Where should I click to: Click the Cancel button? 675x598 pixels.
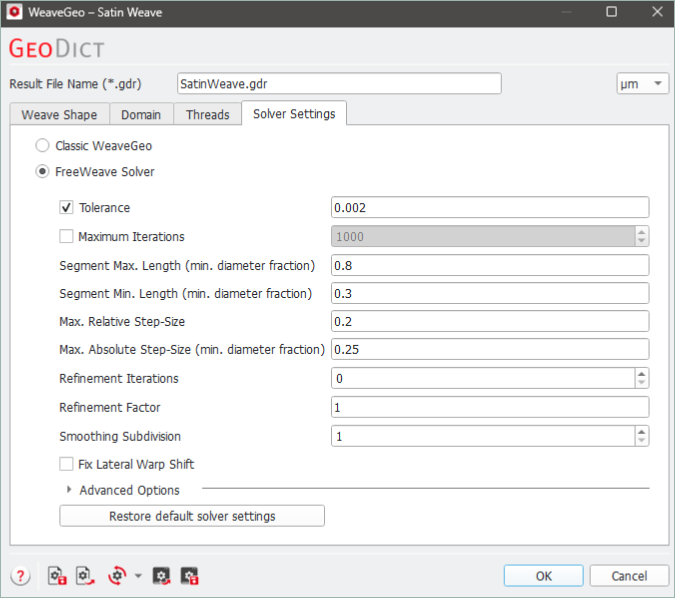point(629,576)
